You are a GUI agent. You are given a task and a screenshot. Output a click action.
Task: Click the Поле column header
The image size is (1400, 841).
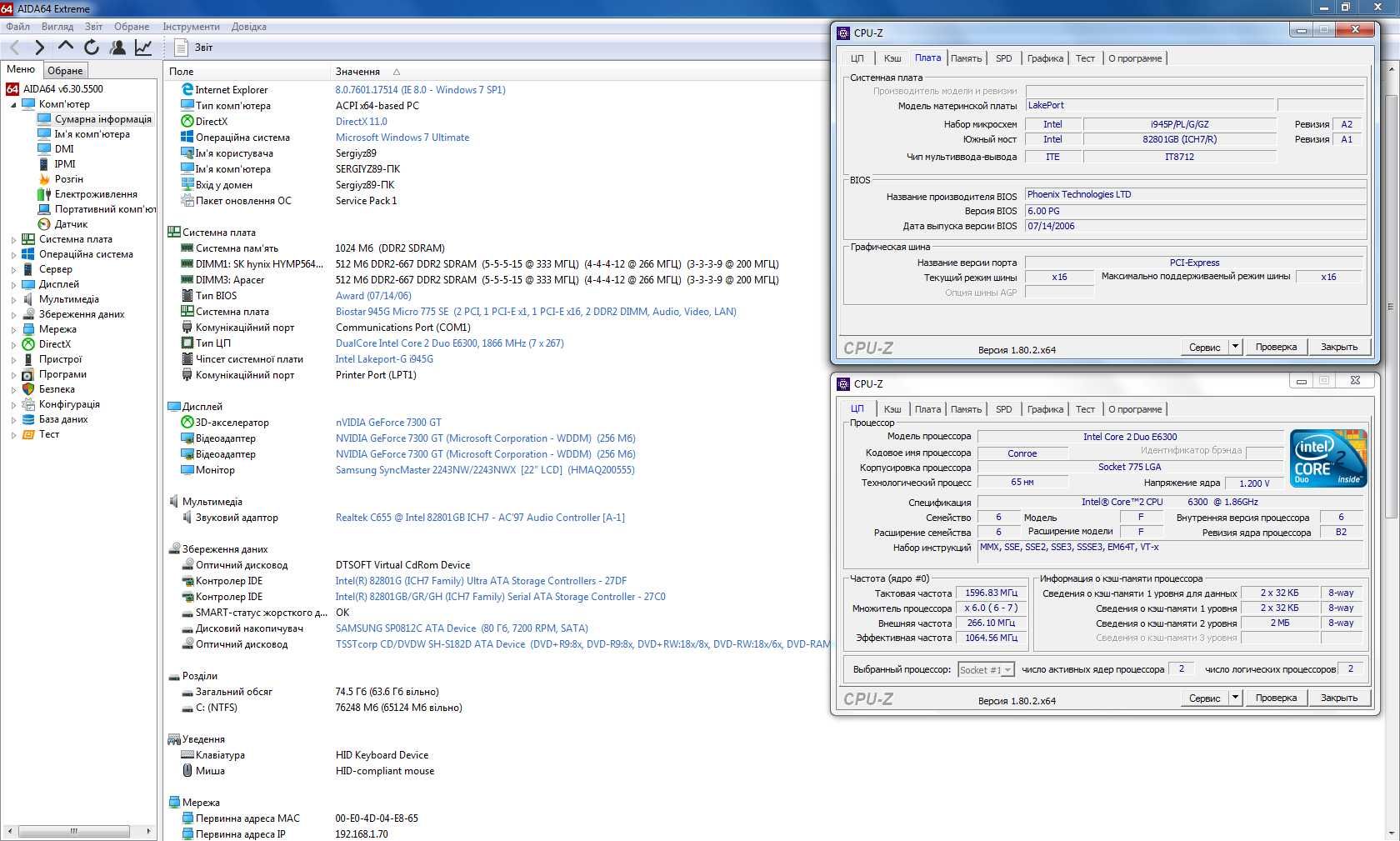[x=247, y=72]
